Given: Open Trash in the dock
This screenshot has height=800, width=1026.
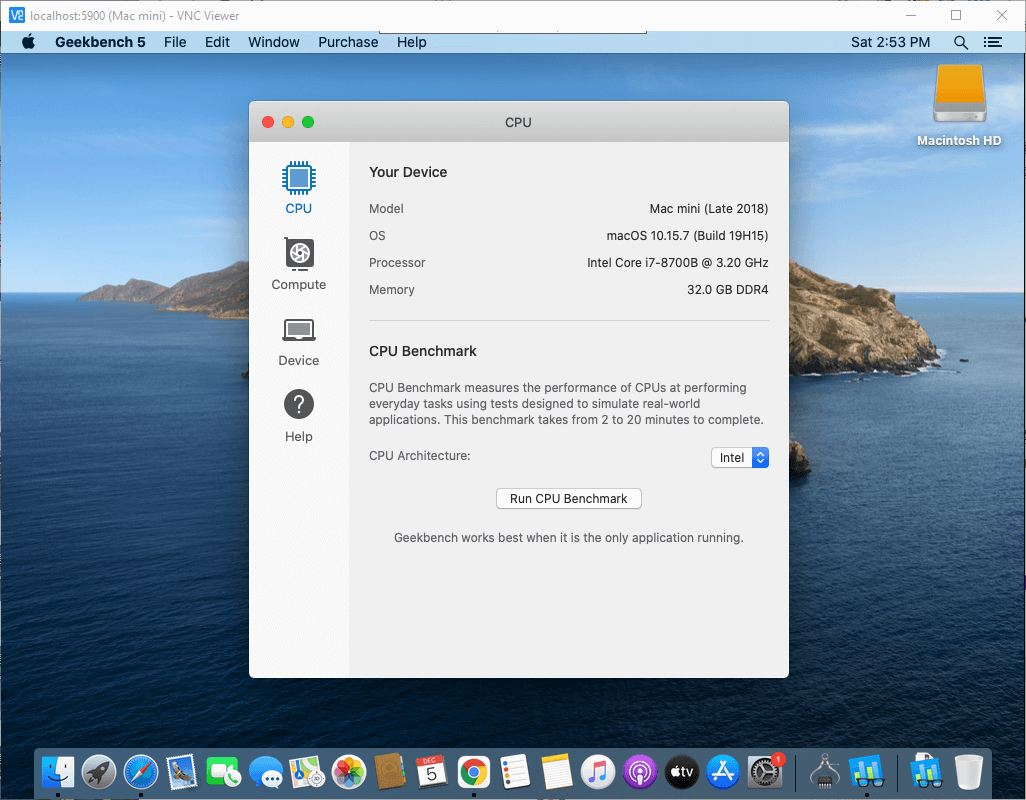Looking at the screenshot, I should click(x=968, y=771).
